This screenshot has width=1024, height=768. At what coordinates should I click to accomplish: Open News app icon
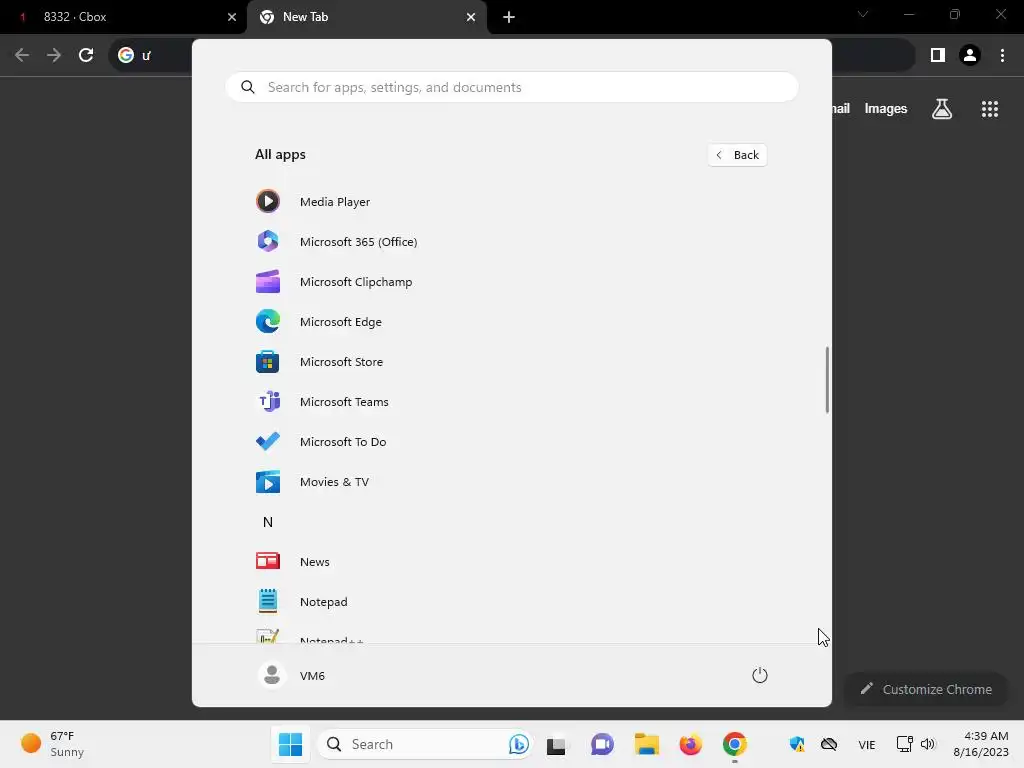[x=268, y=561]
